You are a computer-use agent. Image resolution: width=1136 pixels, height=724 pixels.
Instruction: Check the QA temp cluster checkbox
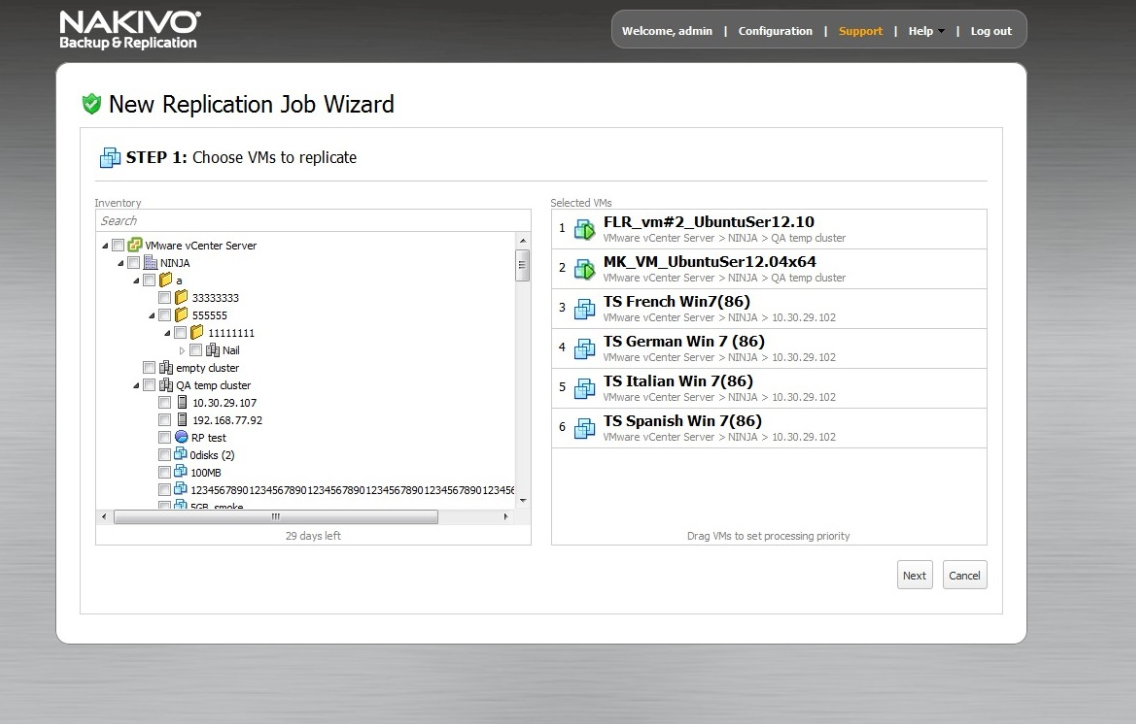[x=149, y=385]
